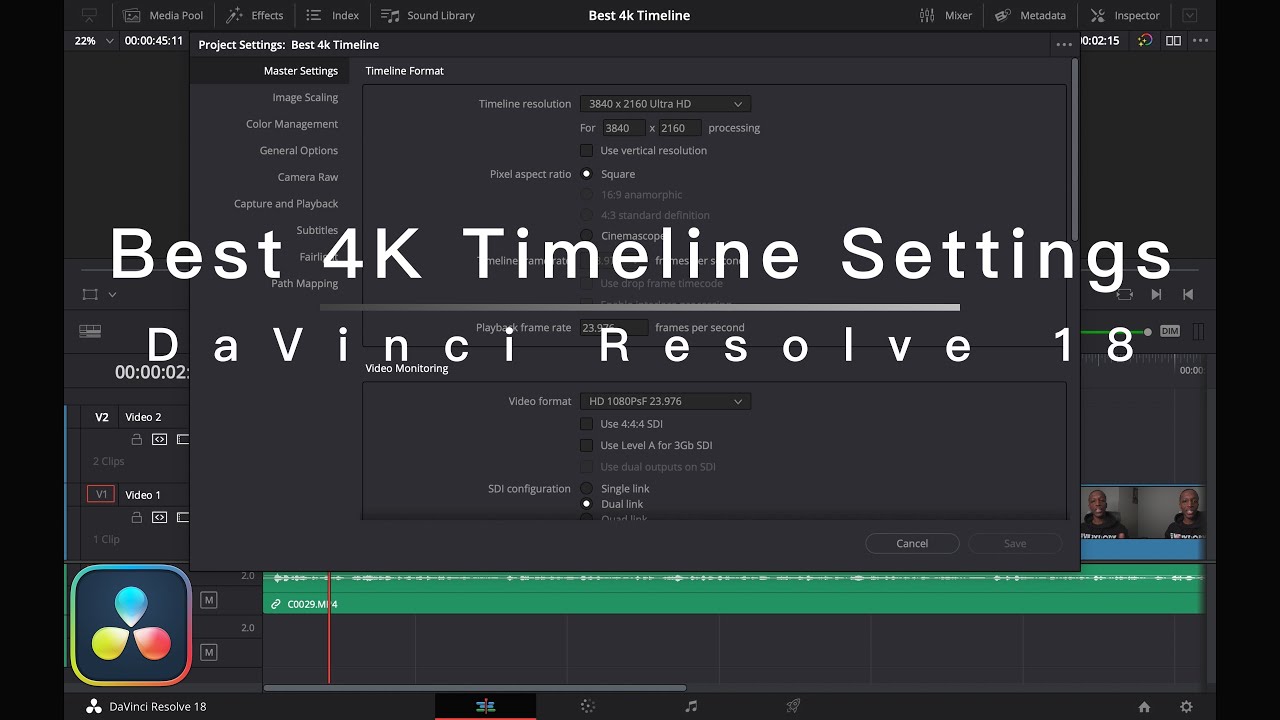Open Video format dropdown
Image resolution: width=1280 pixels, height=720 pixels.
pos(665,401)
